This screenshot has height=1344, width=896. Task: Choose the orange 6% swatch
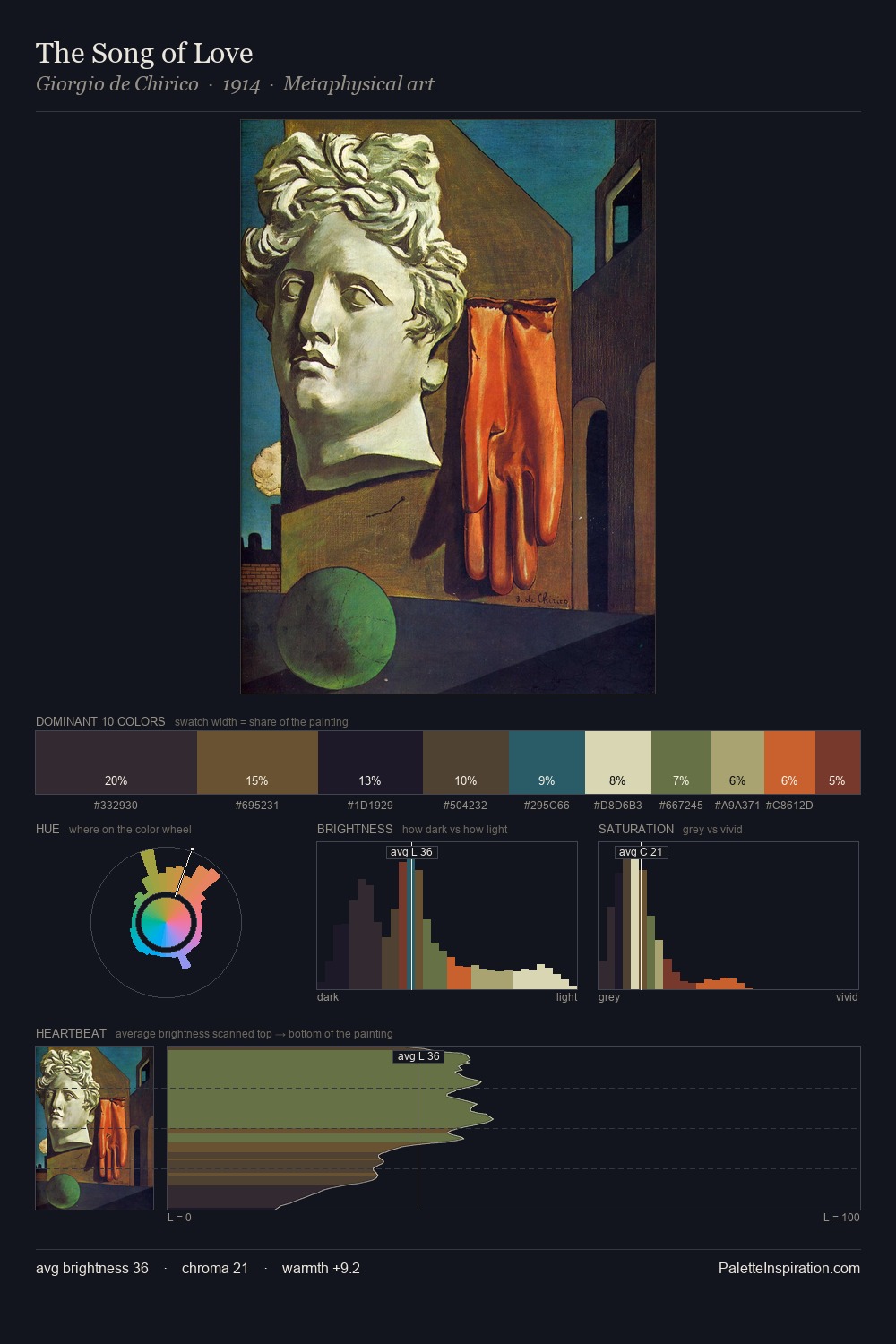point(789,762)
